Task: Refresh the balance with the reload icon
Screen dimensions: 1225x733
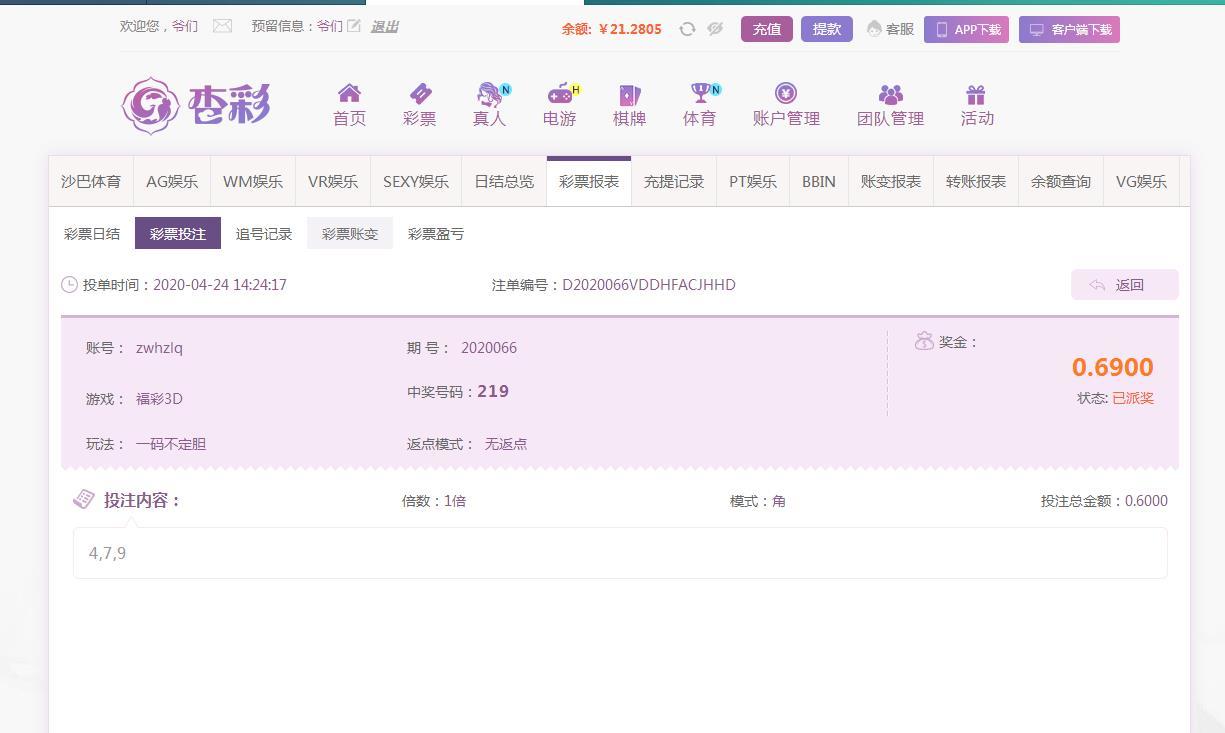Action: click(687, 29)
